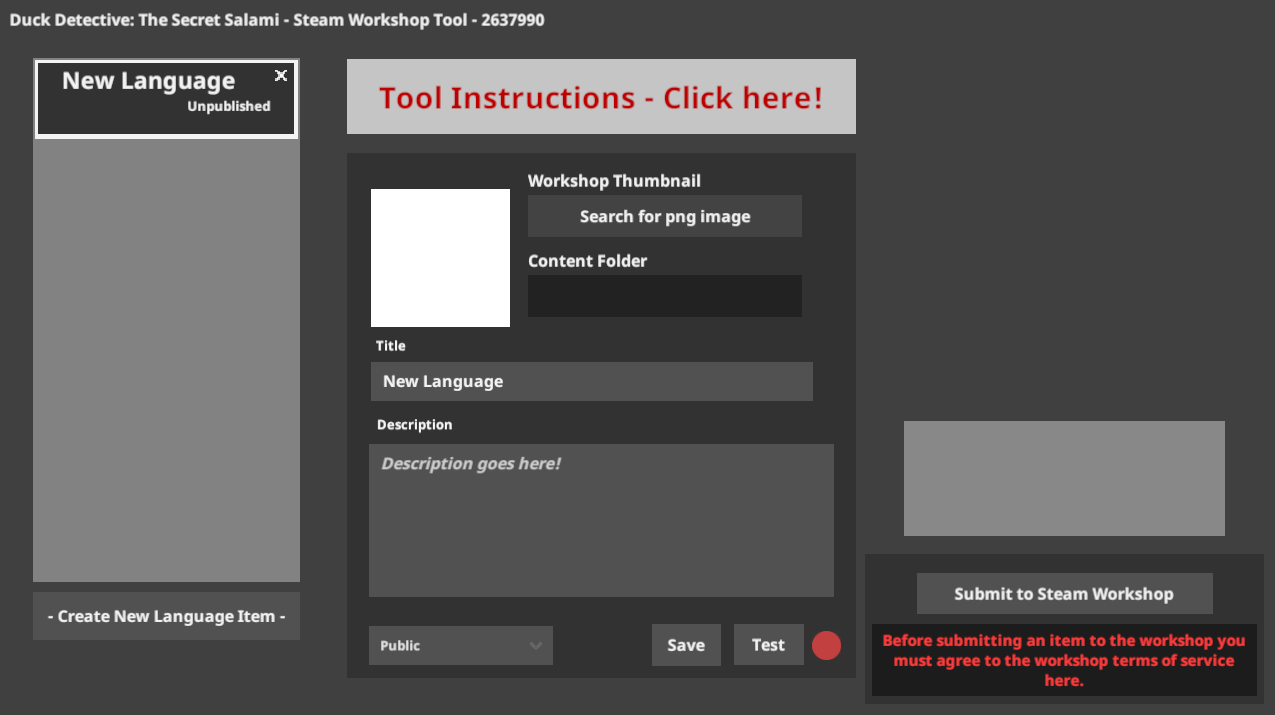Click the empty gray preview panel

[1064, 478]
